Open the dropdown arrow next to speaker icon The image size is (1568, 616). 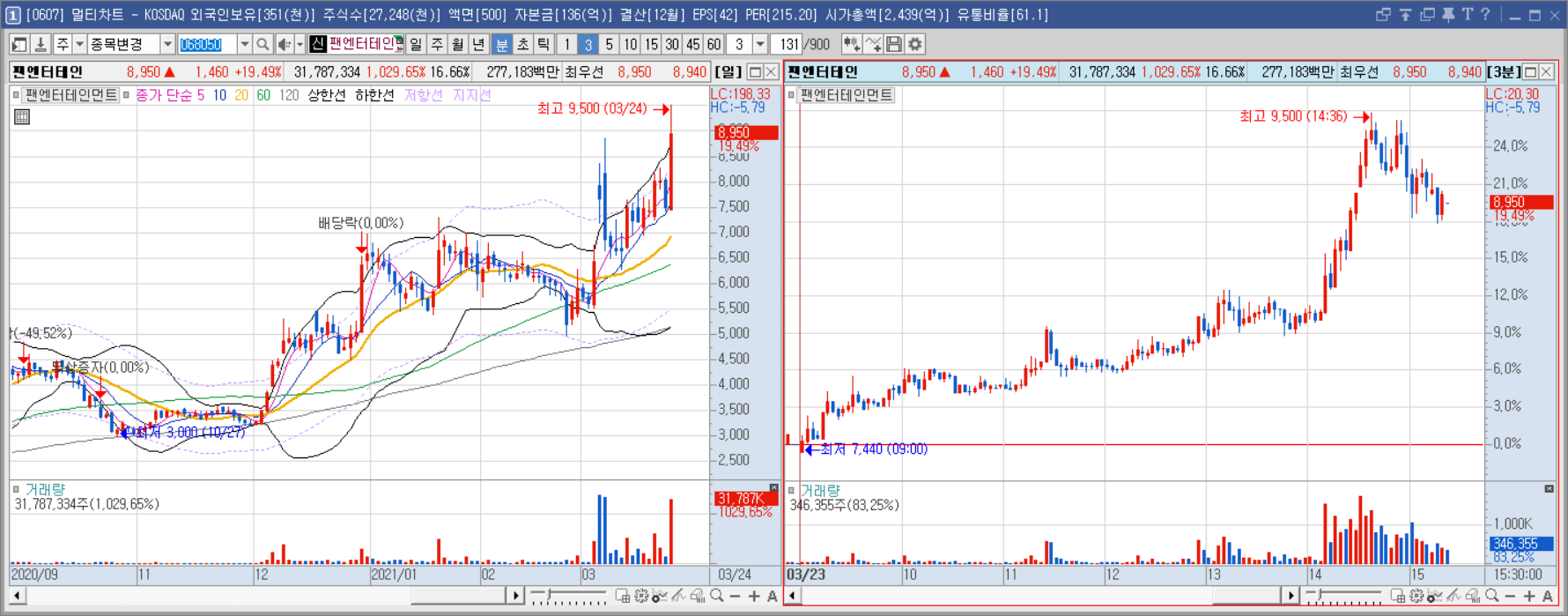click(x=300, y=44)
